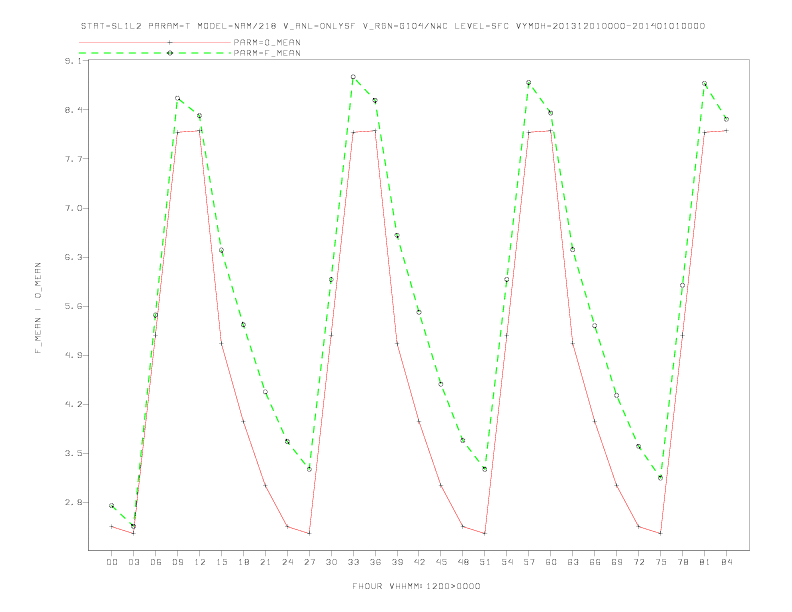Click the x-axis title FHOUR VHHMM:1200>0000
The image size is (792, 612).
[416, 586]
